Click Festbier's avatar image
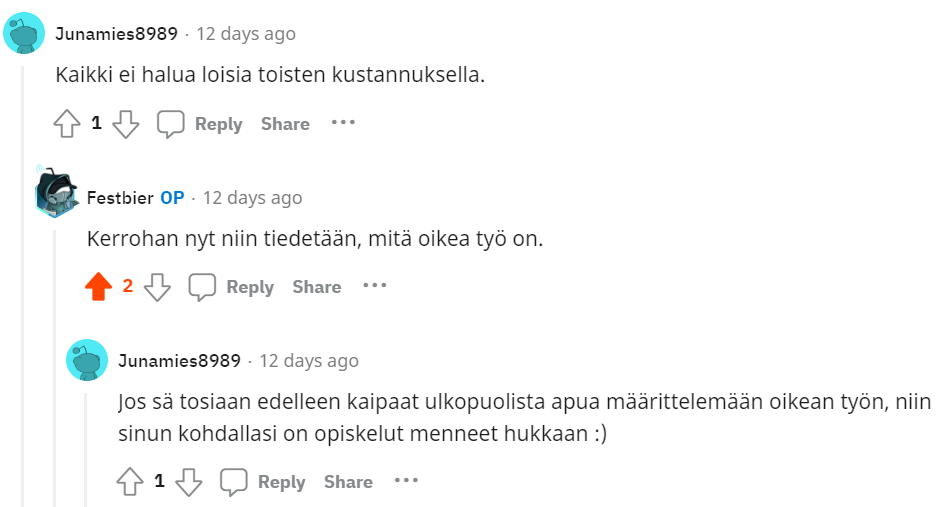939x507 pixels. [56, 194]
